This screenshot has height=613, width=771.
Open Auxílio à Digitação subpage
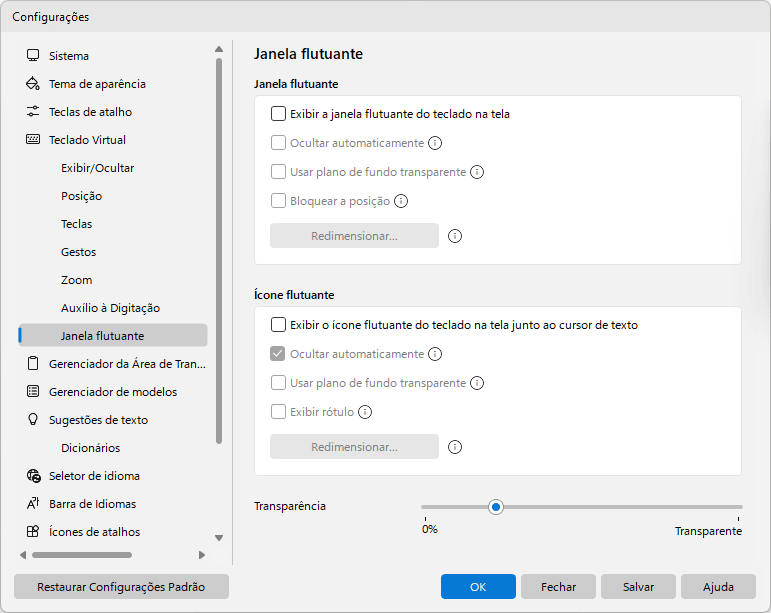coord(113,308)
